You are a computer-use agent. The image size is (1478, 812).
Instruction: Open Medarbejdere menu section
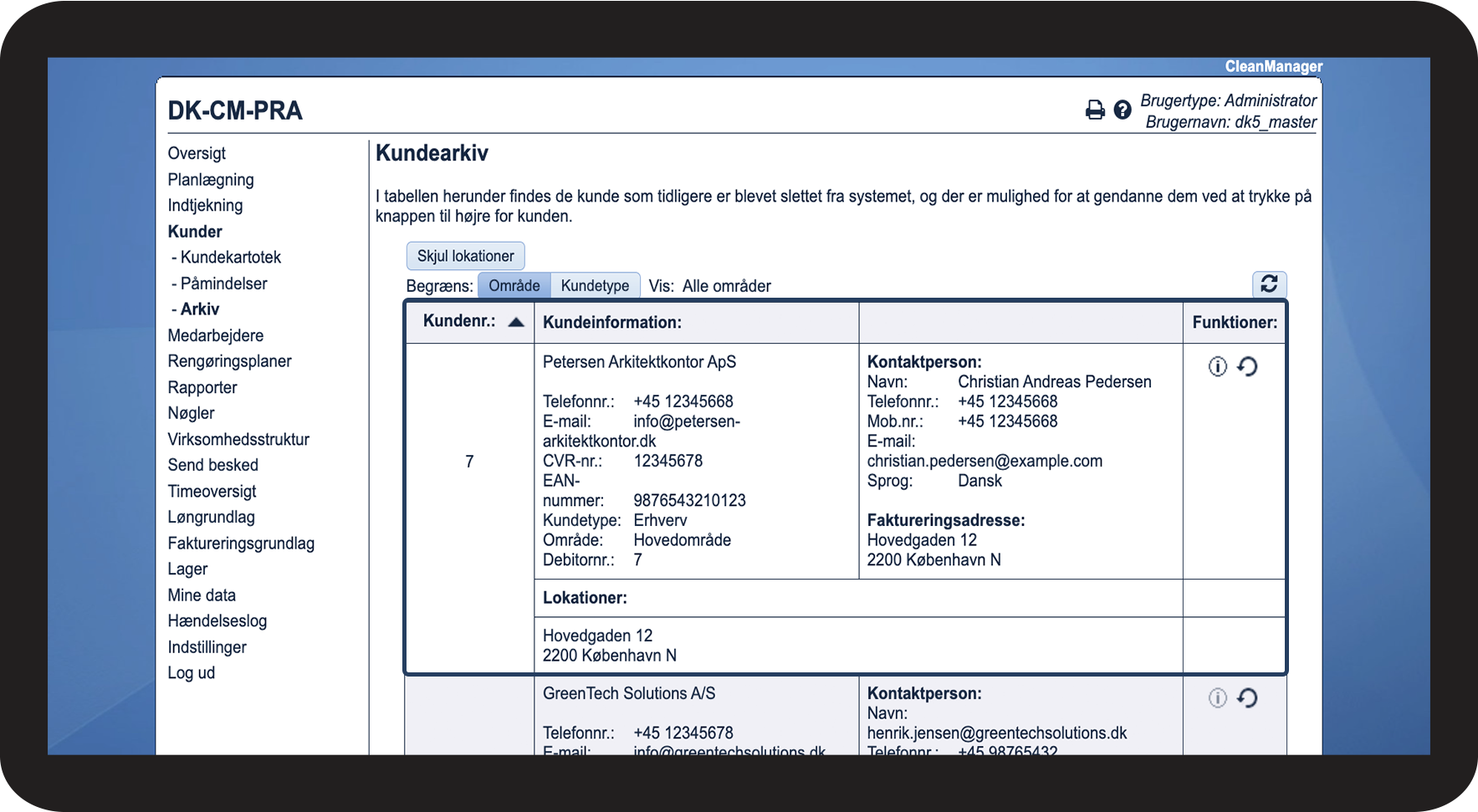point(215,335)
